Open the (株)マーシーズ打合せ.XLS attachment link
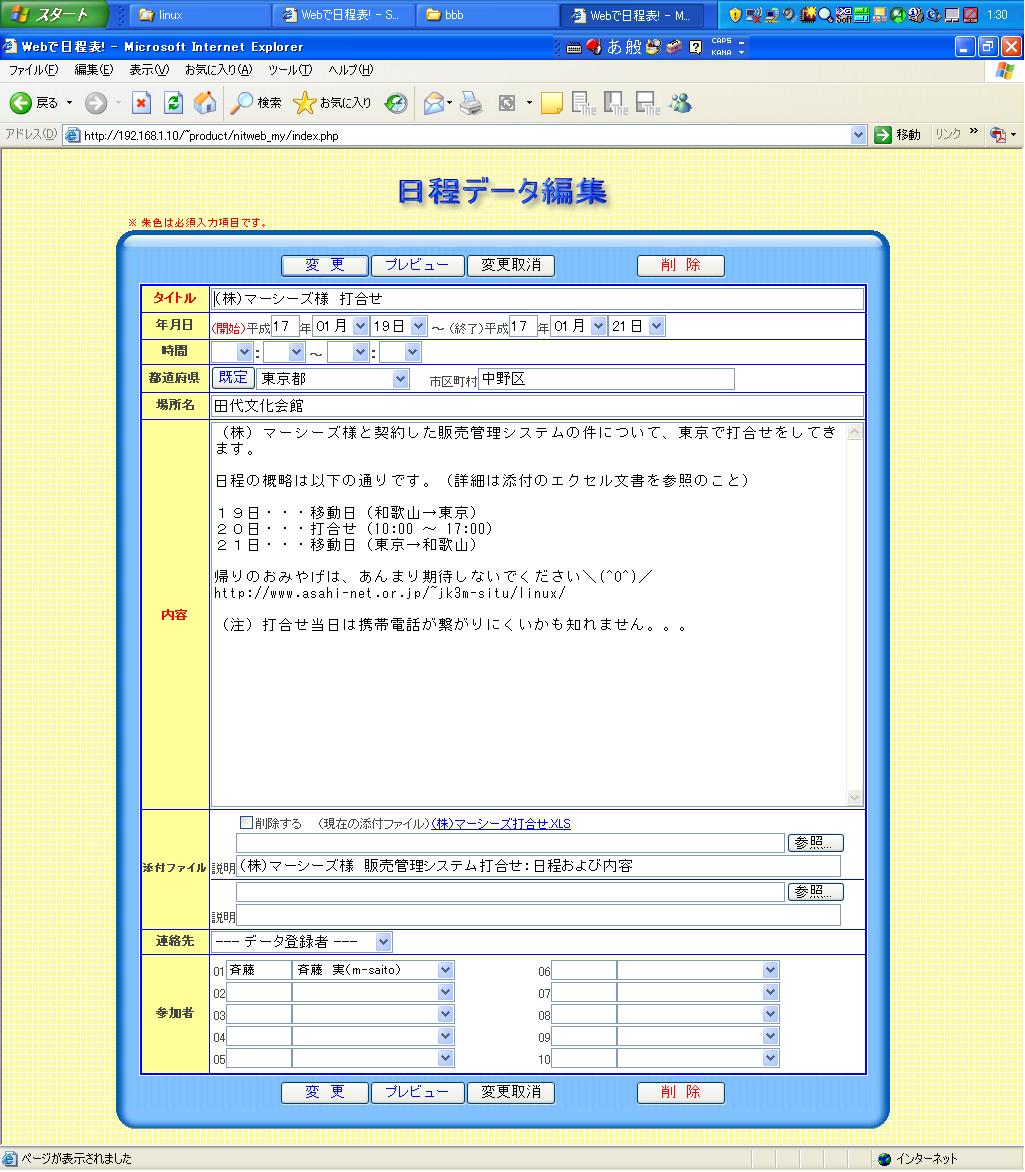 click(x=501, y=824)
